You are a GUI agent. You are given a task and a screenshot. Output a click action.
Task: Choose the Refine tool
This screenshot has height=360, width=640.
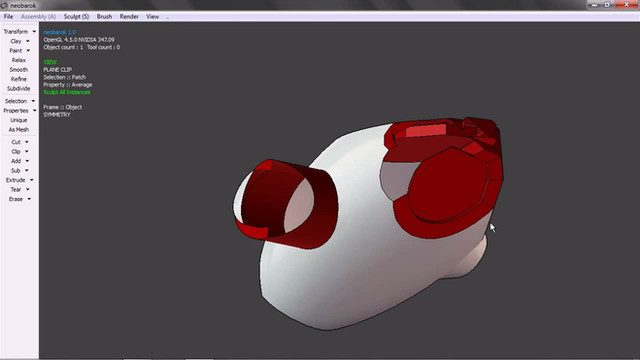click(x=19, y=79)
